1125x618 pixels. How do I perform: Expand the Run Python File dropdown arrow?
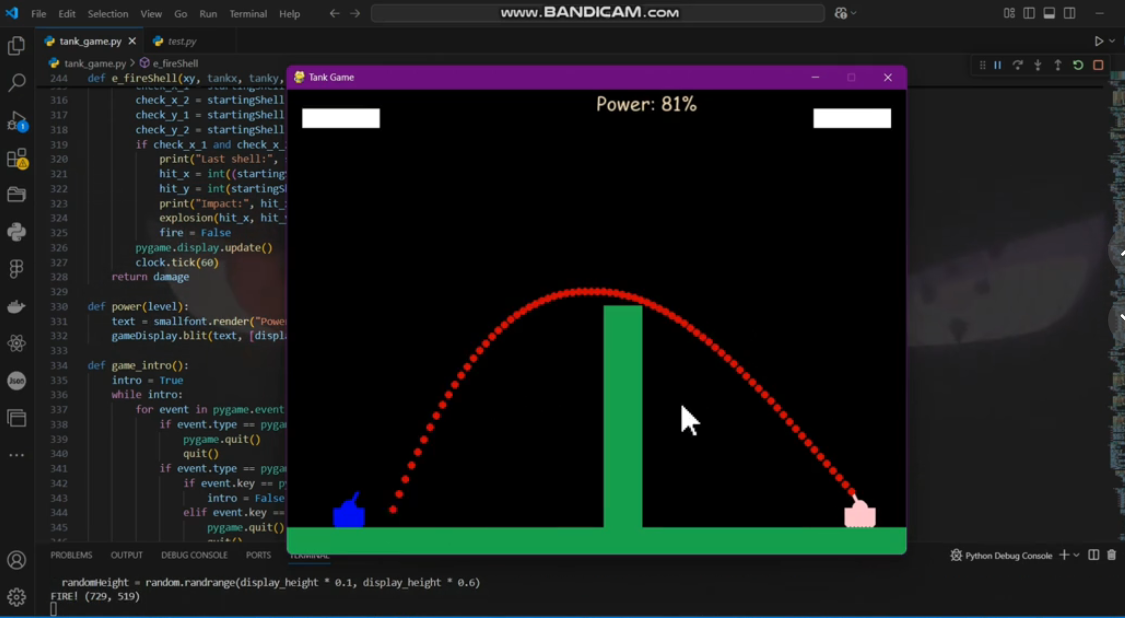pos(1112,41)
